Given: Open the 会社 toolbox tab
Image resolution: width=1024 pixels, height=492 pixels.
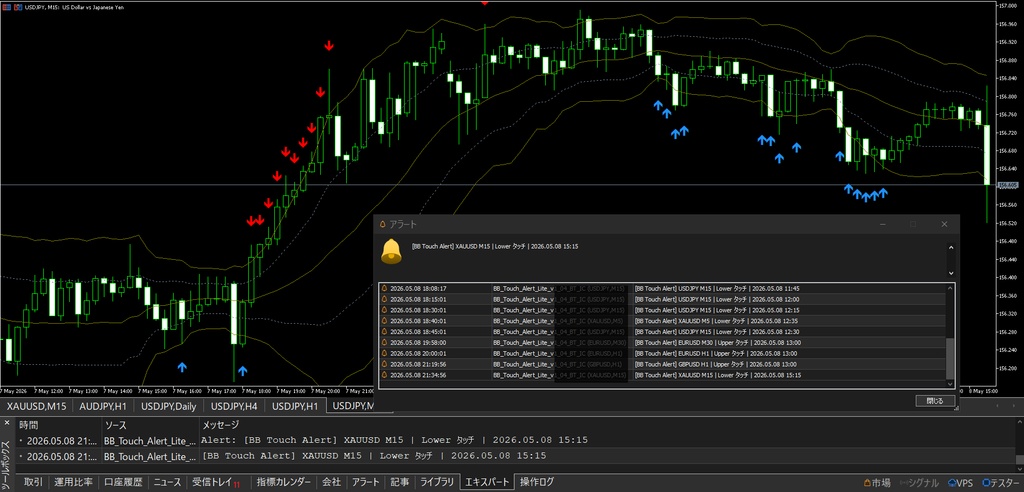Looking at the screenshot, I should click(x=331, y=482).
